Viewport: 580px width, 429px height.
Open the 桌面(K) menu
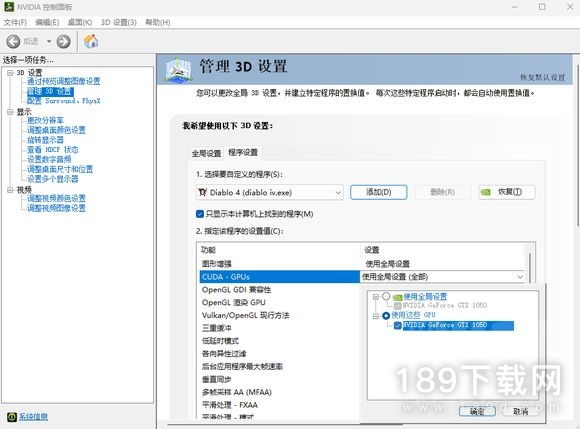pos(80,23)
